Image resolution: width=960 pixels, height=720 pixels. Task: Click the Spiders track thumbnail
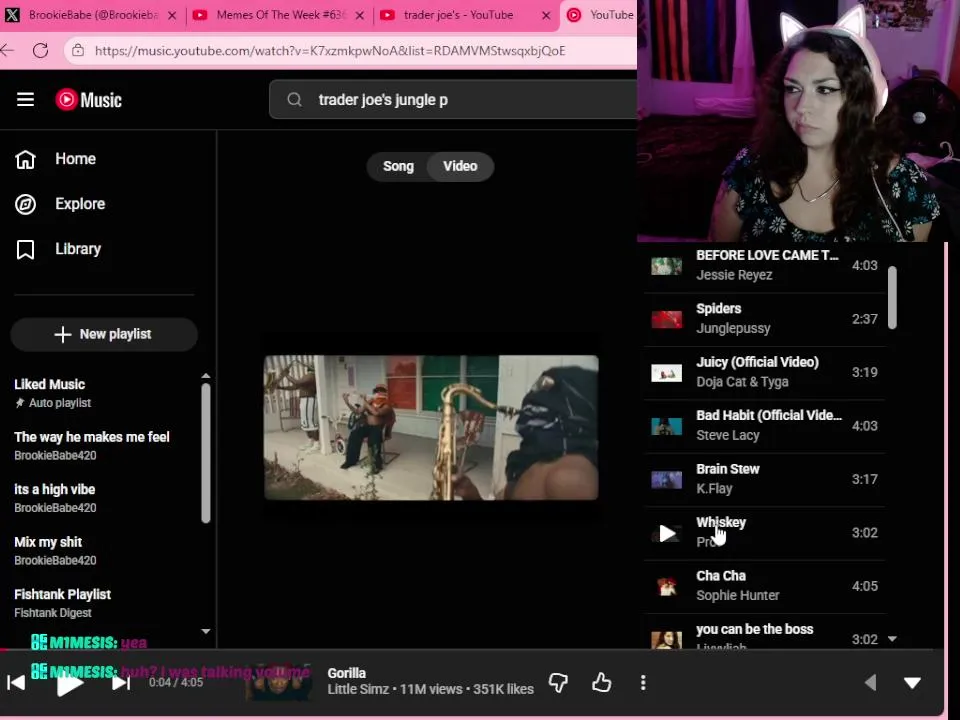pyautogui.click(x=667, y=319)
